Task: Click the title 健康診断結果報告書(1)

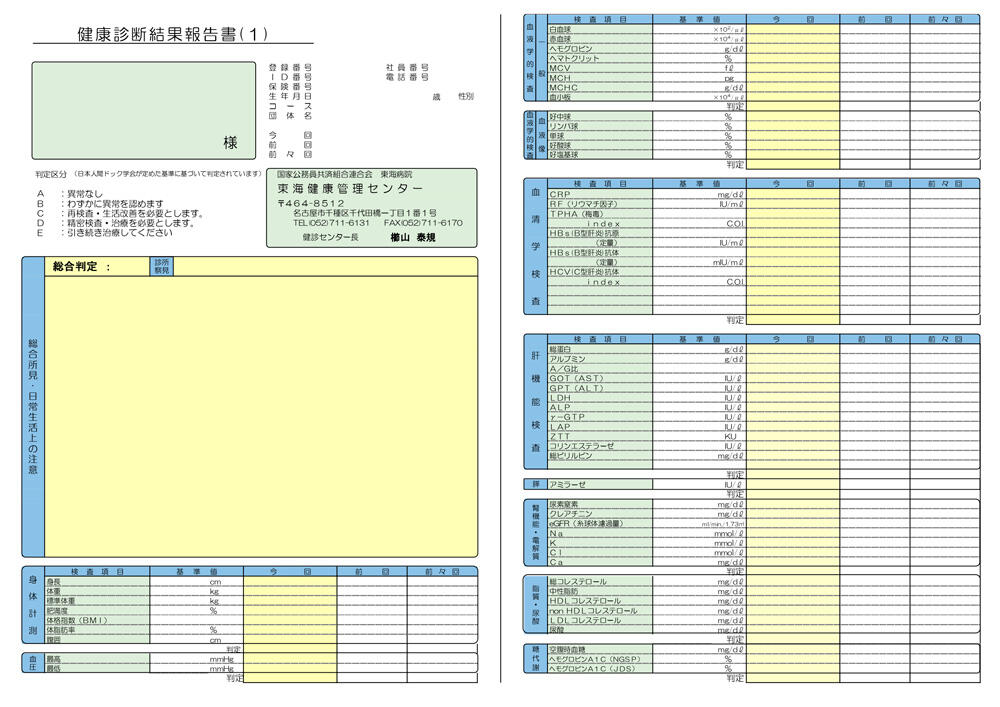Action: [172, 34]
